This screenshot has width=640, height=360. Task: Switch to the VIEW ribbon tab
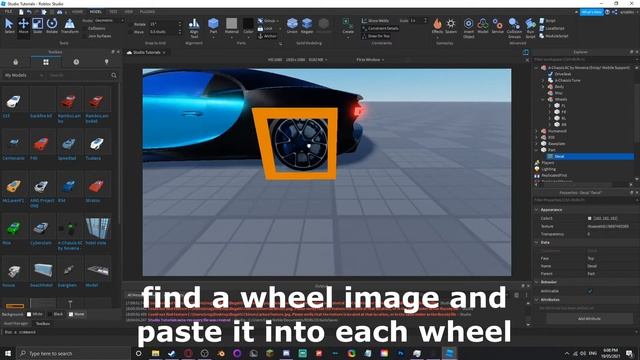(129, 12)
